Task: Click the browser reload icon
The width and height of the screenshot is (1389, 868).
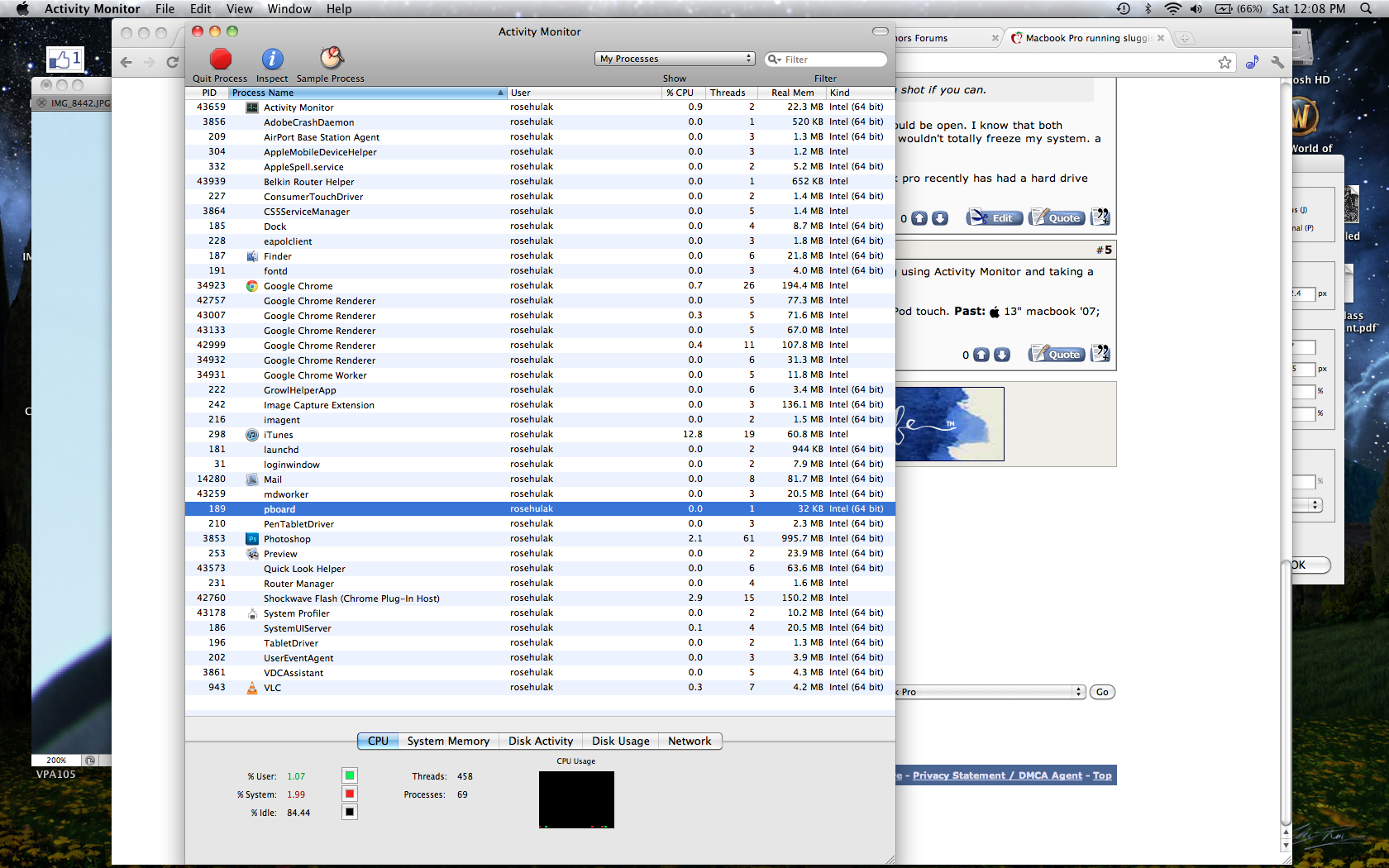Action: (172, 62)
